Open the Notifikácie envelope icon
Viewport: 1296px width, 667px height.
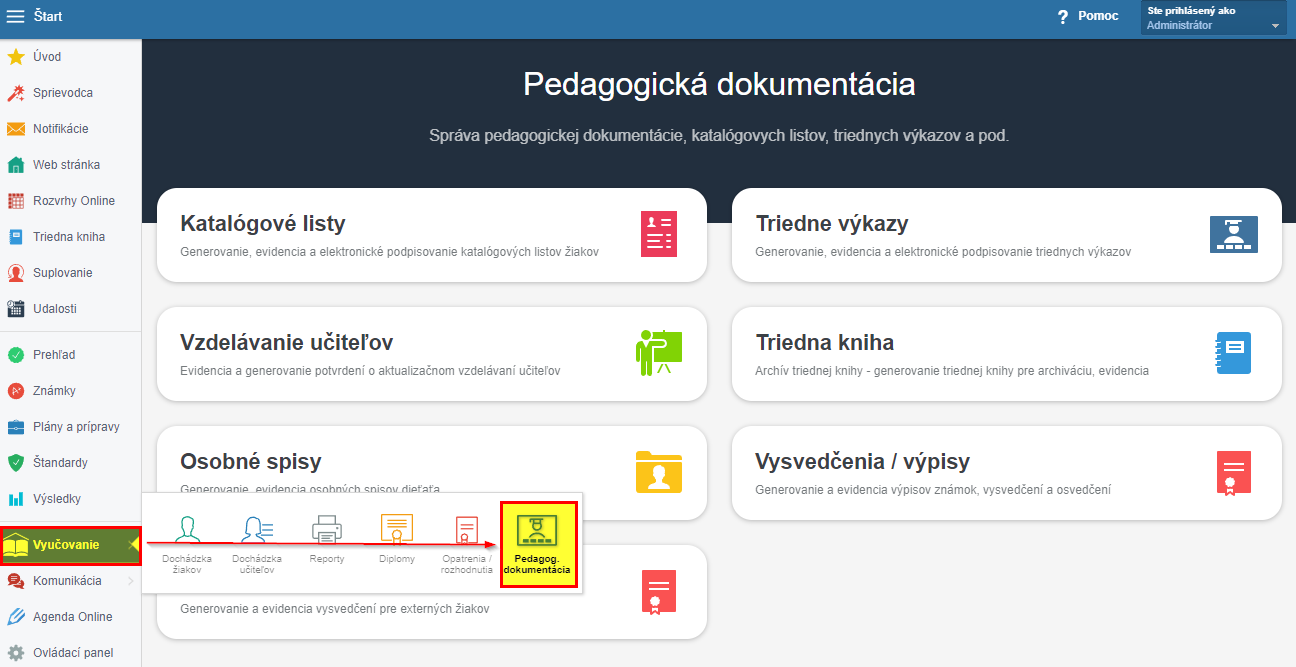16,129
